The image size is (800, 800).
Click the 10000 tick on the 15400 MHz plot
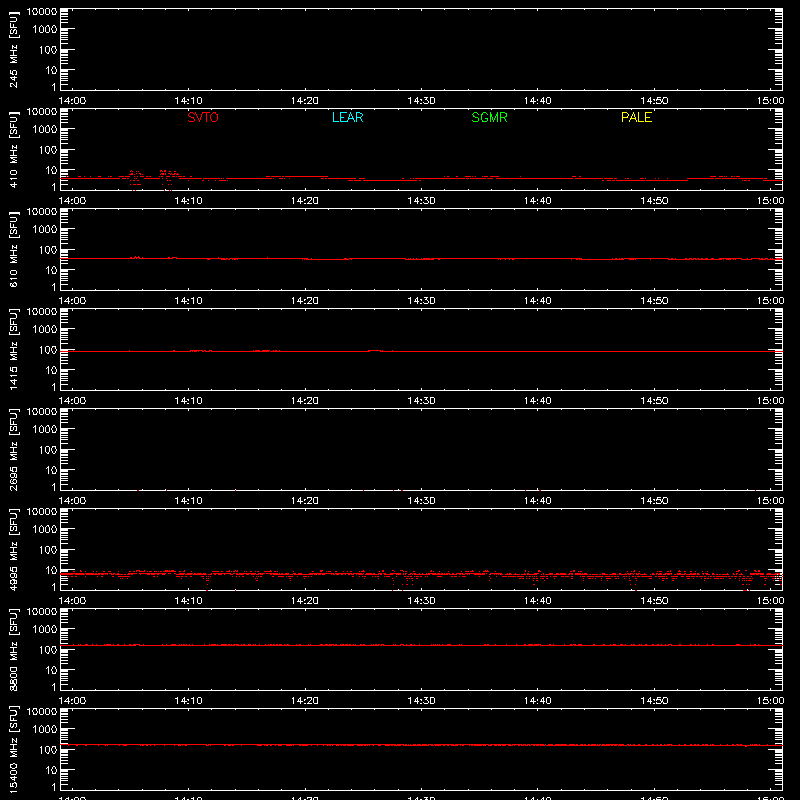pos(42,712)
